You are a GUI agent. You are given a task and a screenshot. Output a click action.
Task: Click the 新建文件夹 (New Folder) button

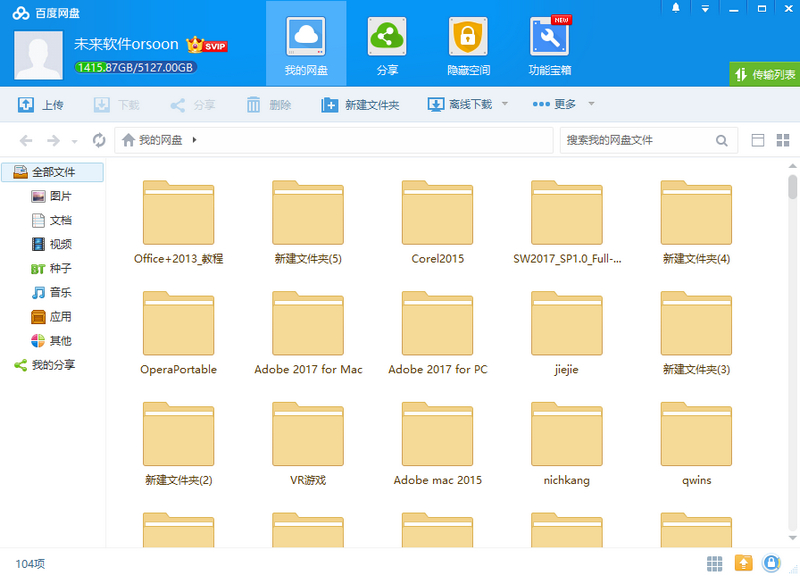360,104
